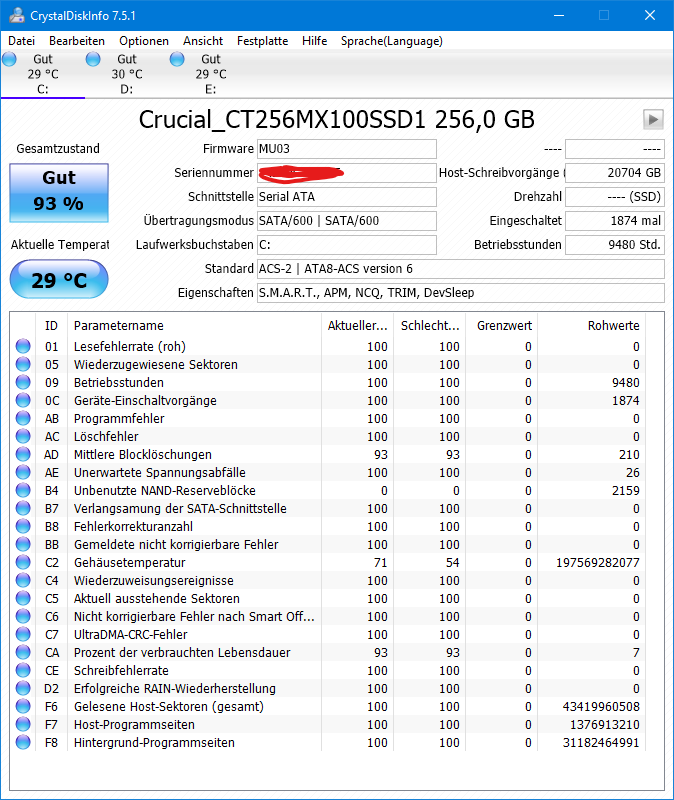The height and width of the screenshot is (800, 674).
Task: Close the CrystalDiskInfo window
Action: click(x=650, y=15)
